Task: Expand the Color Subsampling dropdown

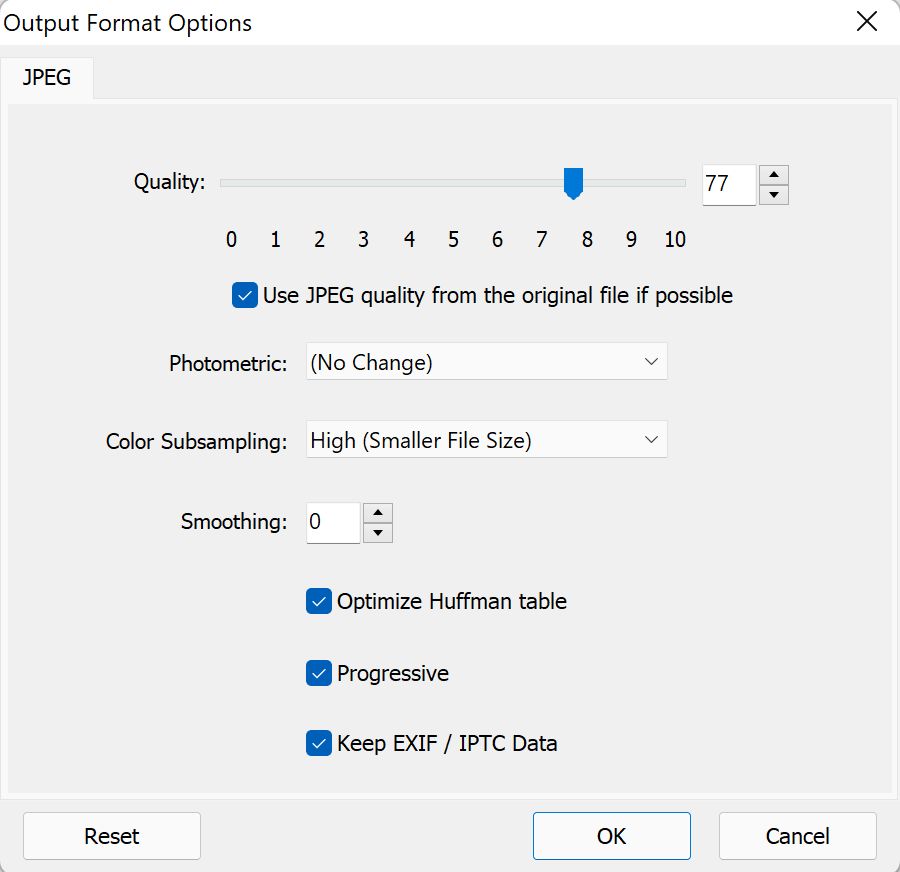Action: [x=487, y=440]
